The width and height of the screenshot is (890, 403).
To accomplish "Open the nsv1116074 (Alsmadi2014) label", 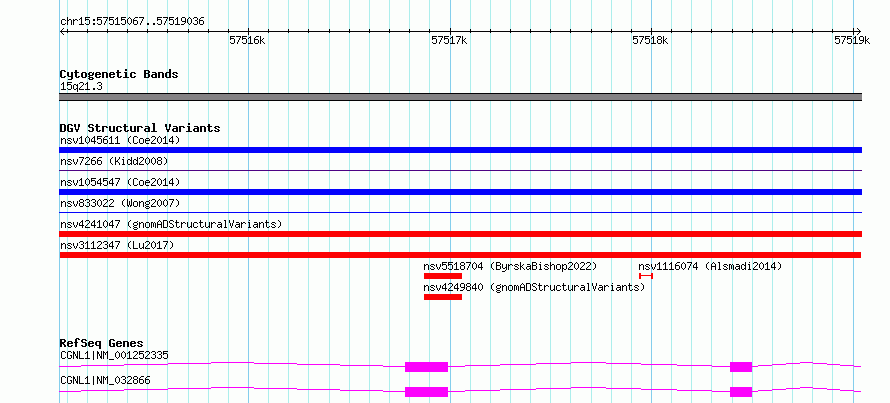I will pos(710,266).
